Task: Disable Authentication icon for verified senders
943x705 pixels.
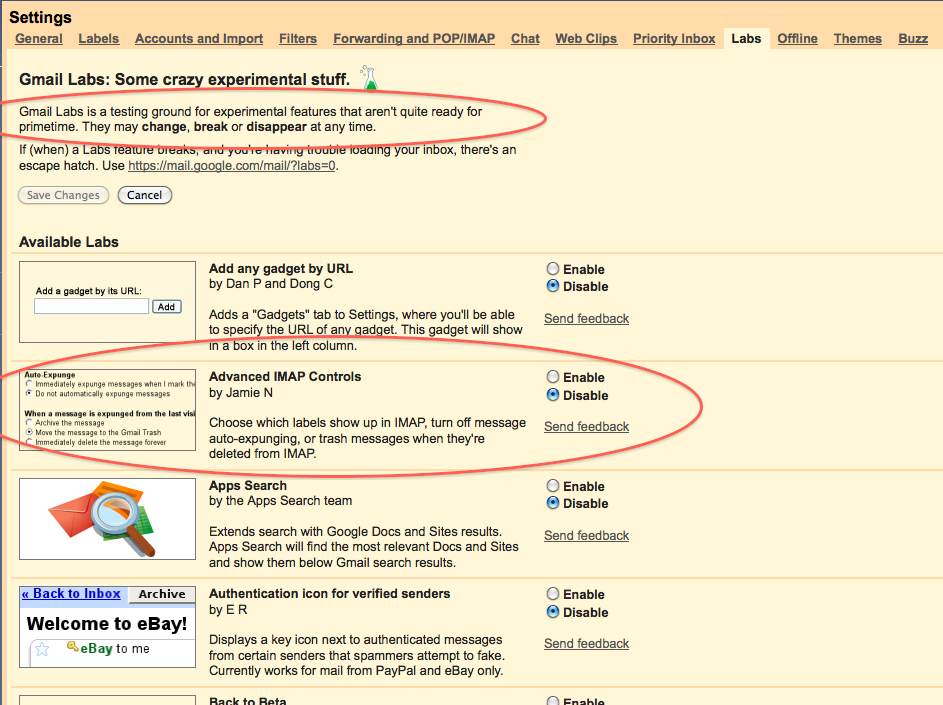Action: (553, 612)
